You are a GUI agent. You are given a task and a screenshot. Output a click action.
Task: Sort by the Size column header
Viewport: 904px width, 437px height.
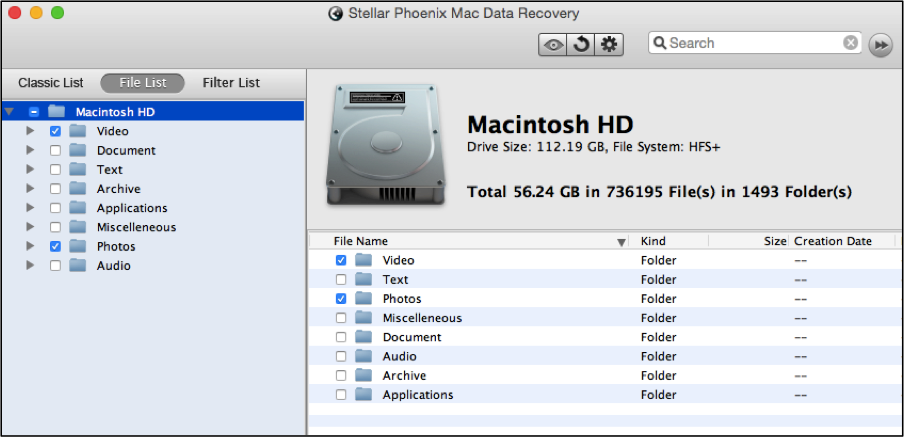(x=749, y=241)
